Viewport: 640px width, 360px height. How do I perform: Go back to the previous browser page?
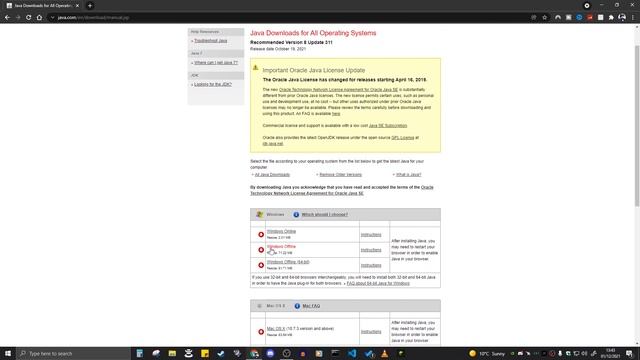[x=7, y=18]
